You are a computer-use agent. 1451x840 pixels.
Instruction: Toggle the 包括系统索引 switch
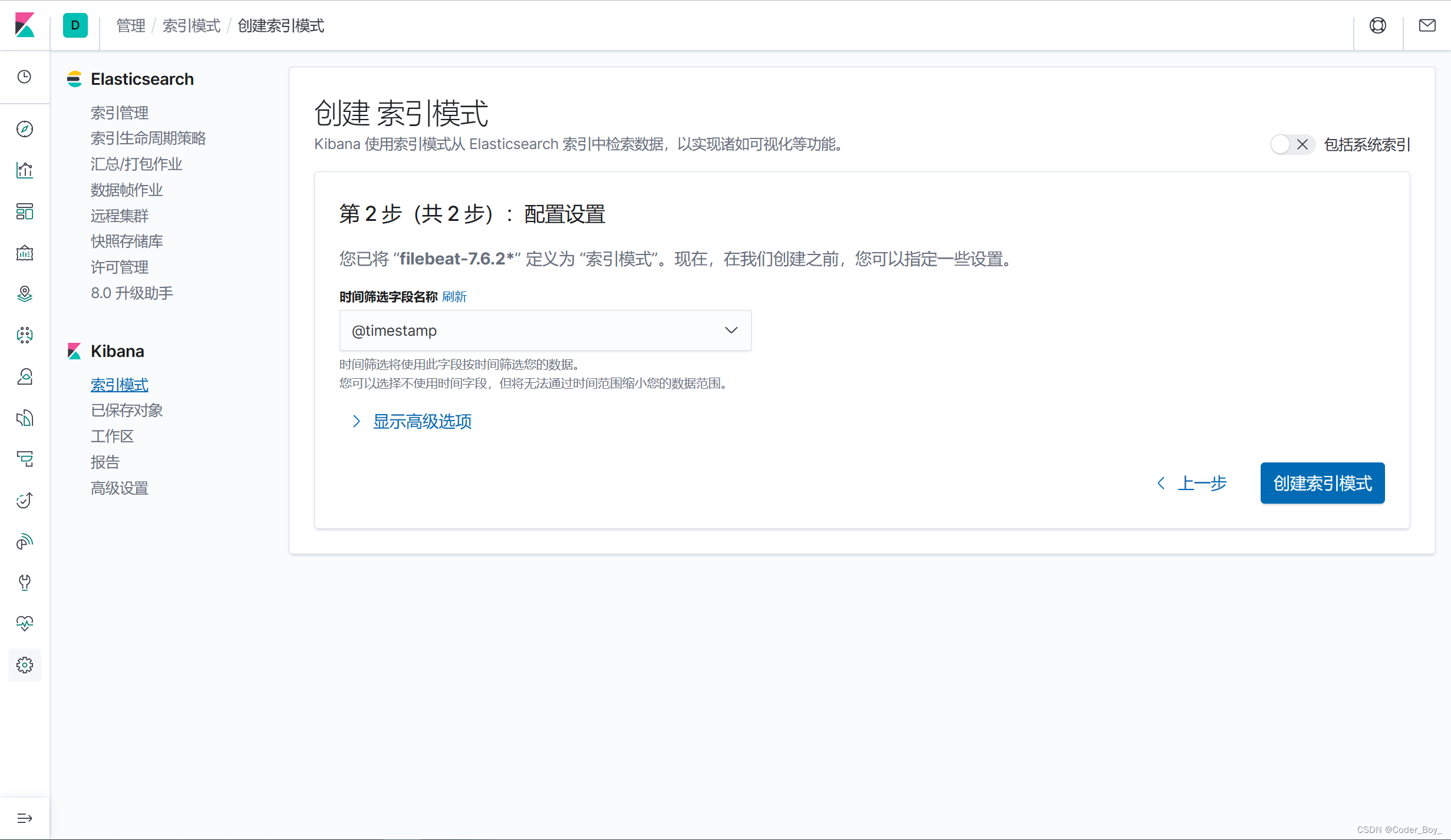1292,144
